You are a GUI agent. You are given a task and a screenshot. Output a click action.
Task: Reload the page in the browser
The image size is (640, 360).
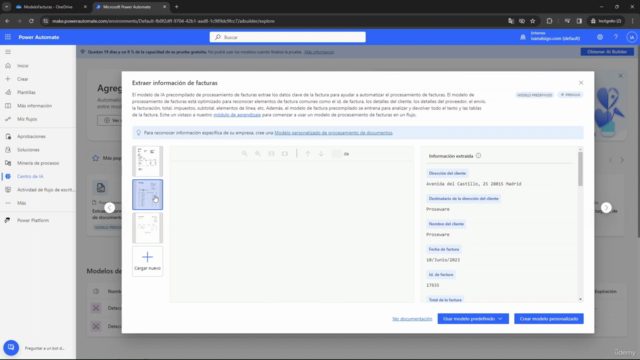31,21
